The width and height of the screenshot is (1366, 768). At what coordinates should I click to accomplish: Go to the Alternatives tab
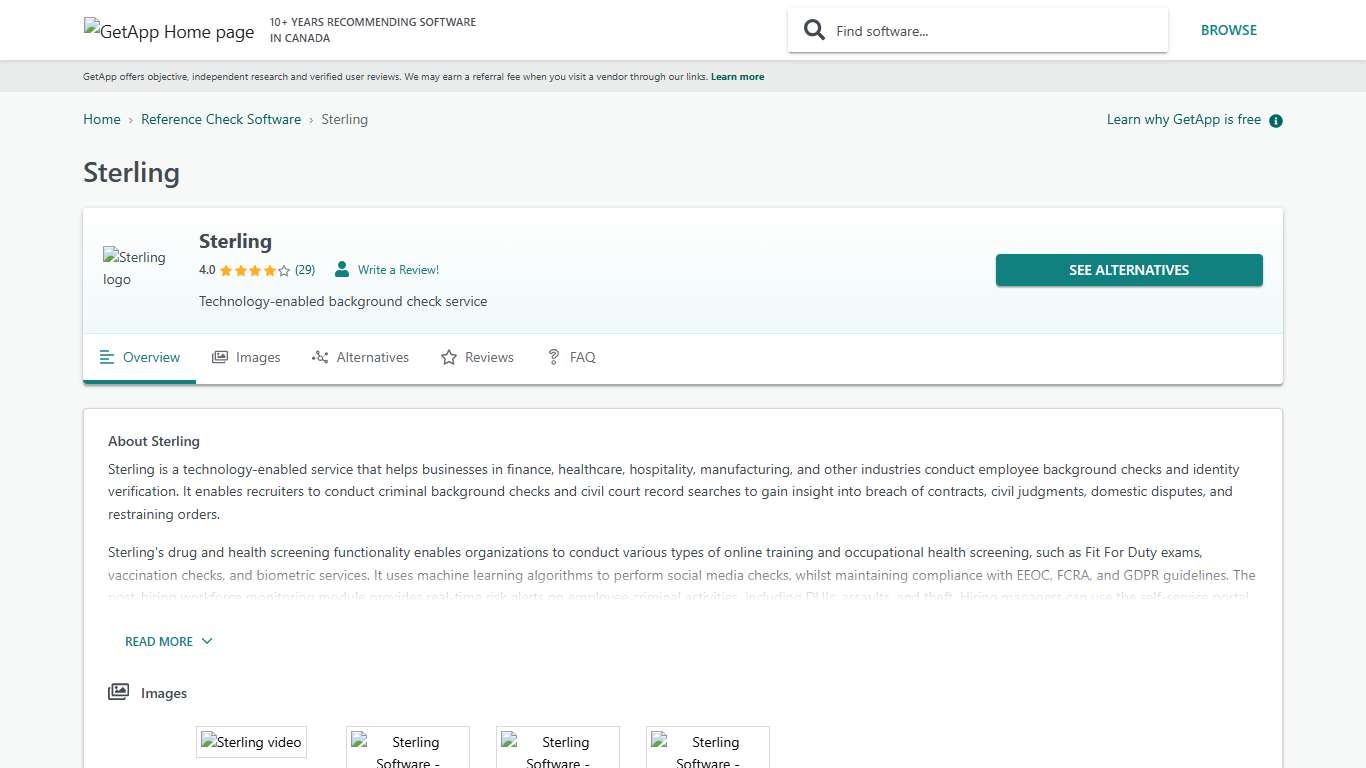[x=360, y=357]
